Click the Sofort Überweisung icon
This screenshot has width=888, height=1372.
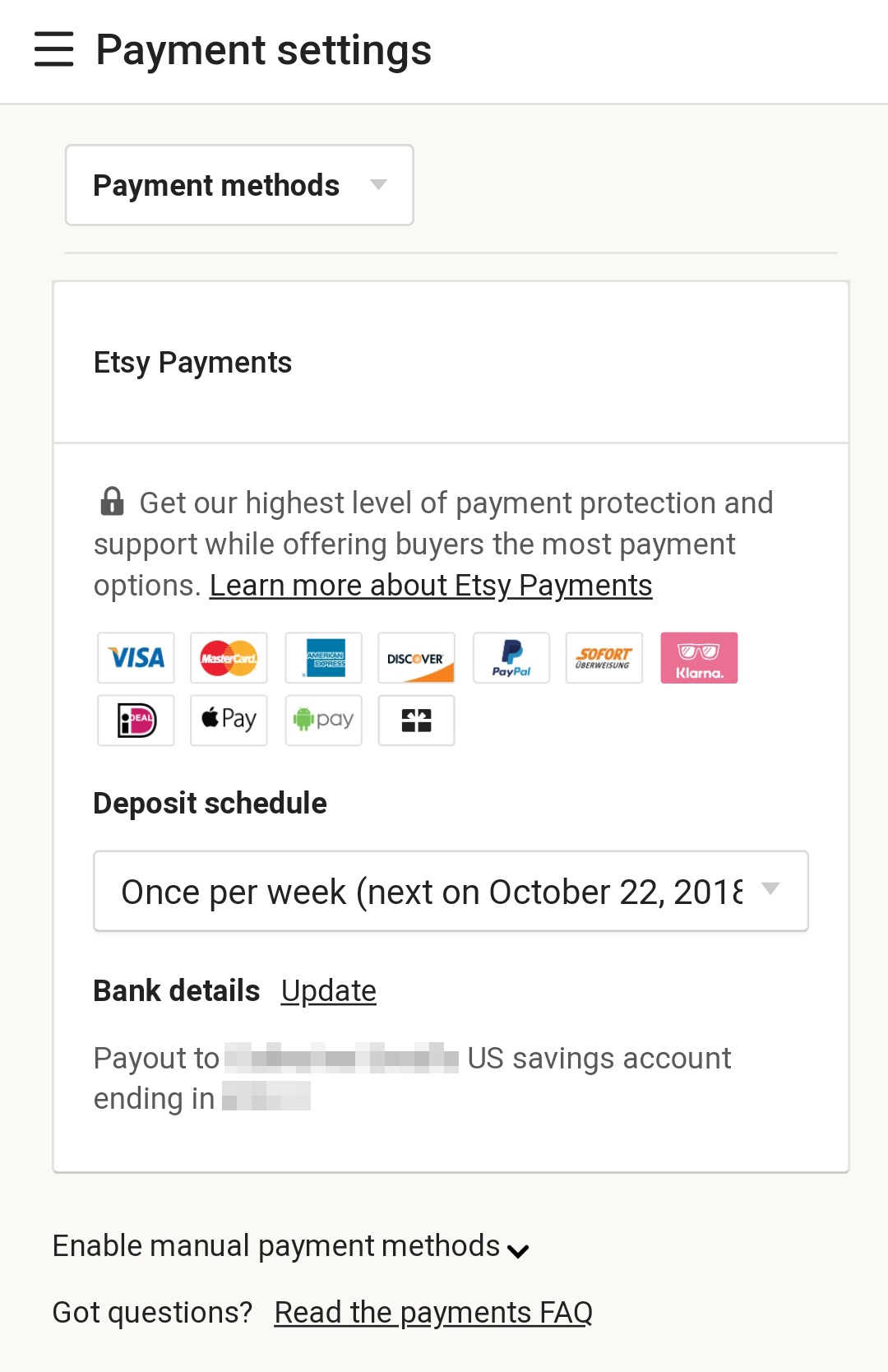(604, 658)
